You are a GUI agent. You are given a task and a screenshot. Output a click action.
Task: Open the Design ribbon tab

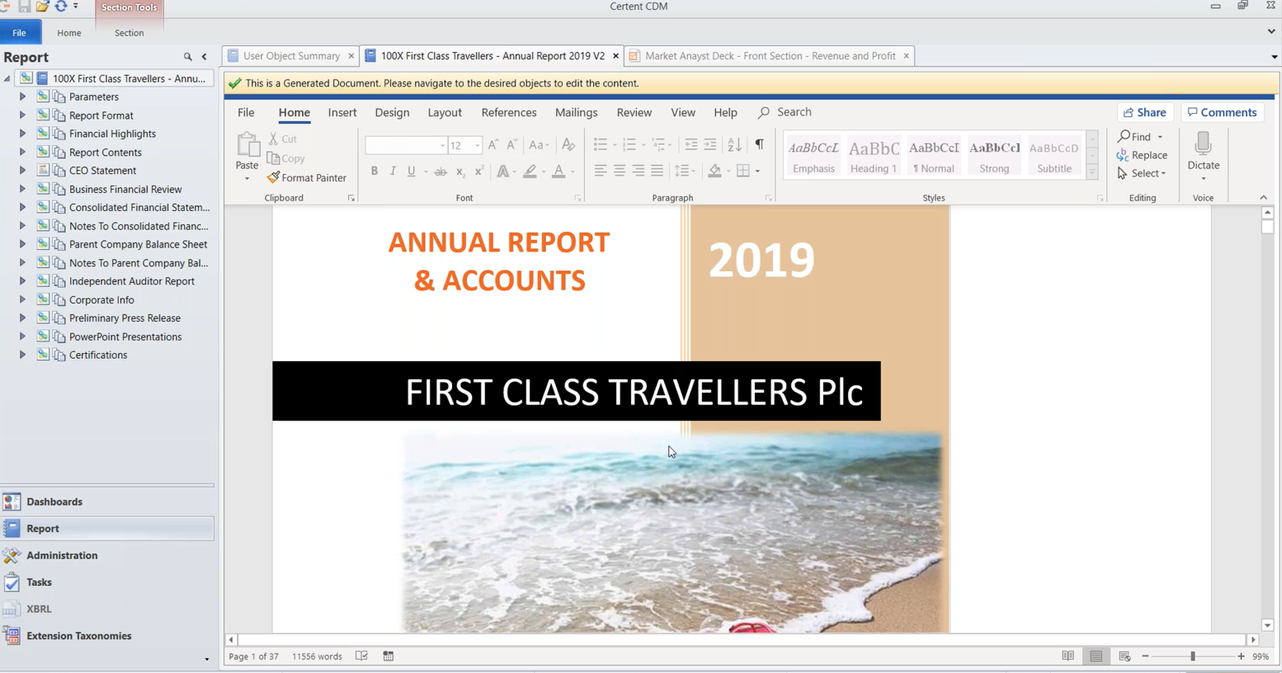click(x=392, y=113)
